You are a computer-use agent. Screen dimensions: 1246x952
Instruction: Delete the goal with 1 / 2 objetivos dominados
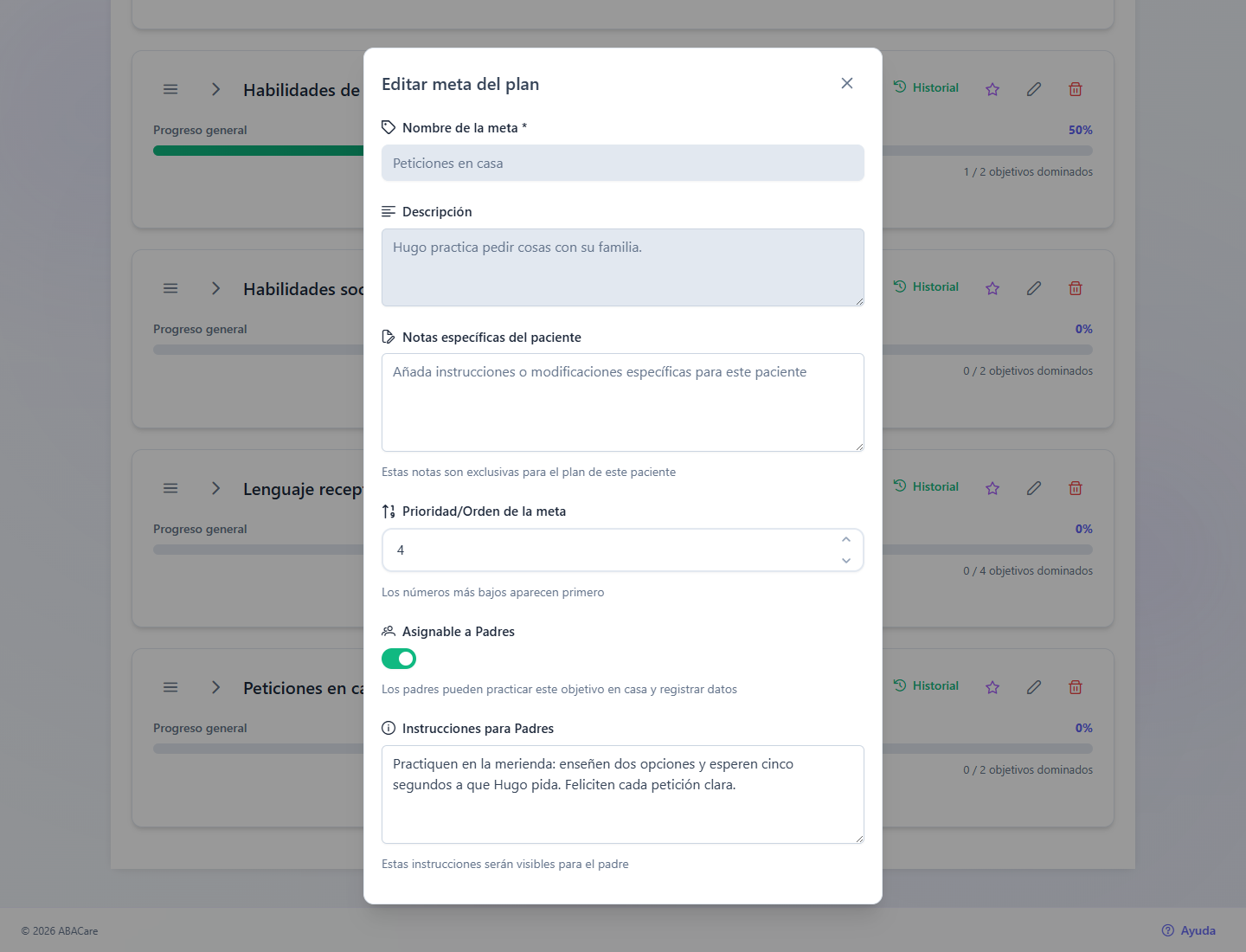pos(1076,89)
